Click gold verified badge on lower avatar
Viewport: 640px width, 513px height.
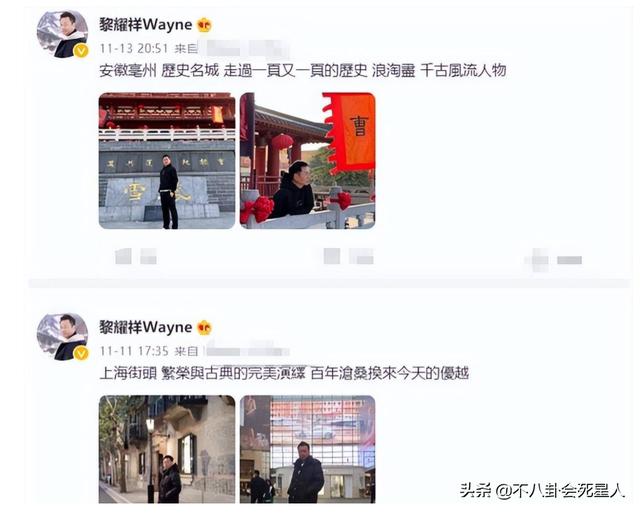tap(81, 353)
